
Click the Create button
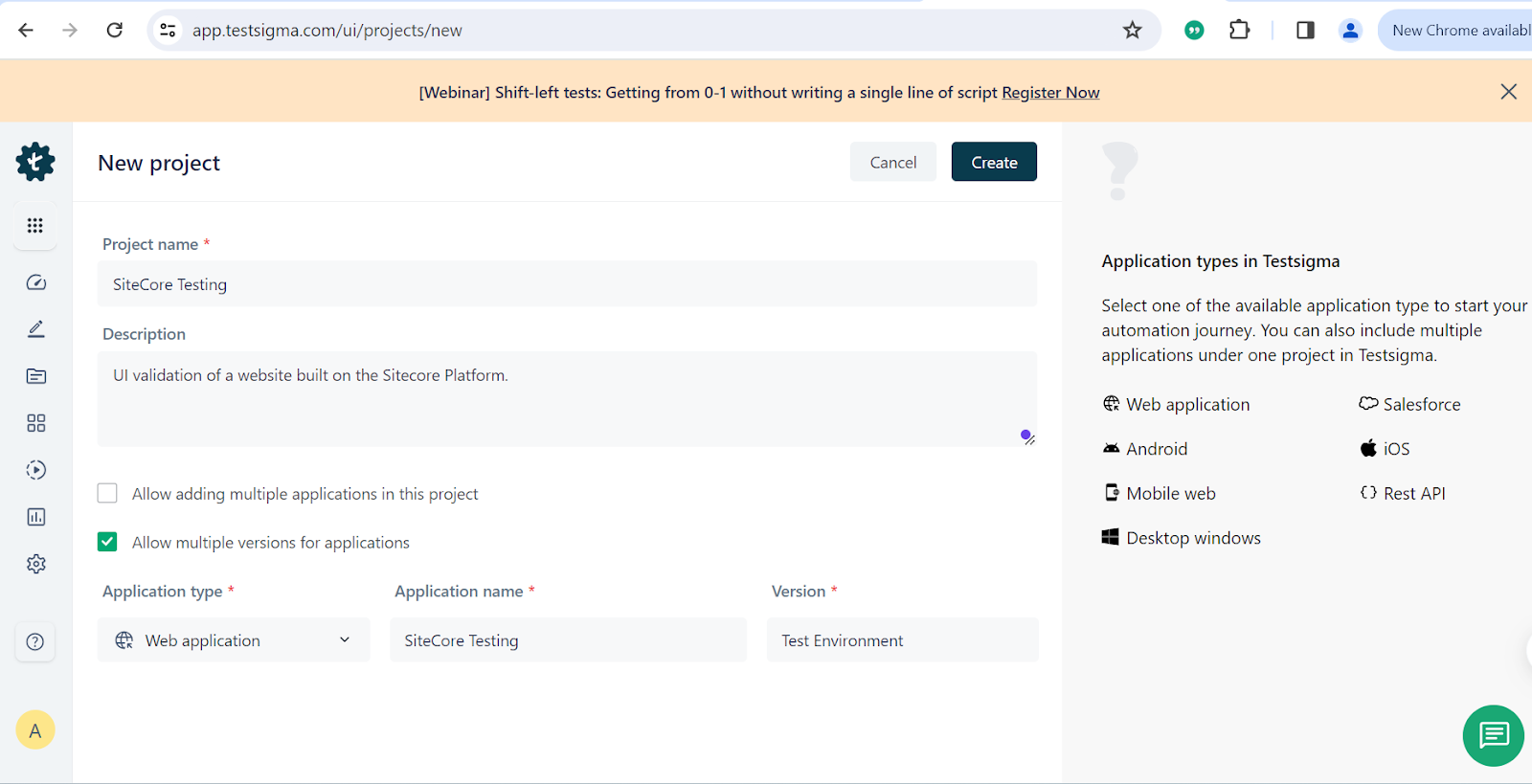(x=994, y=162)
